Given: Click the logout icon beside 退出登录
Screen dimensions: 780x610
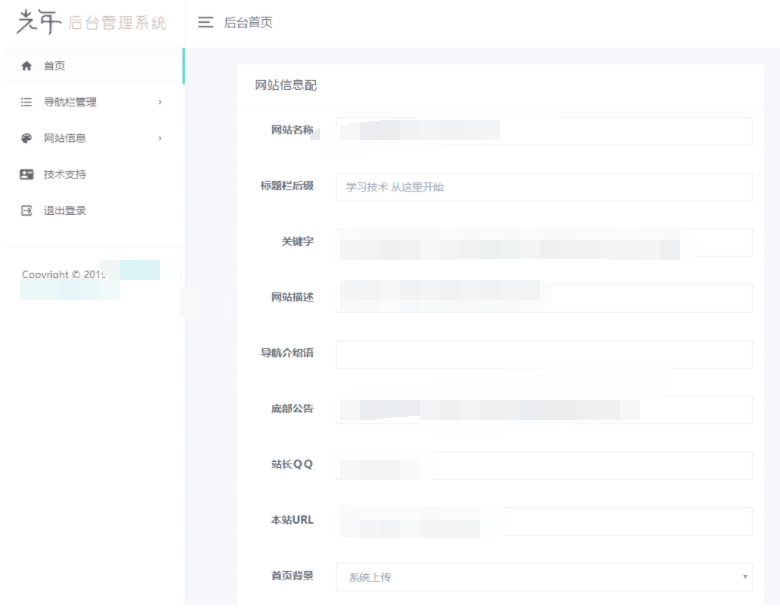Looking at the screenshot, I should [27, 211].
